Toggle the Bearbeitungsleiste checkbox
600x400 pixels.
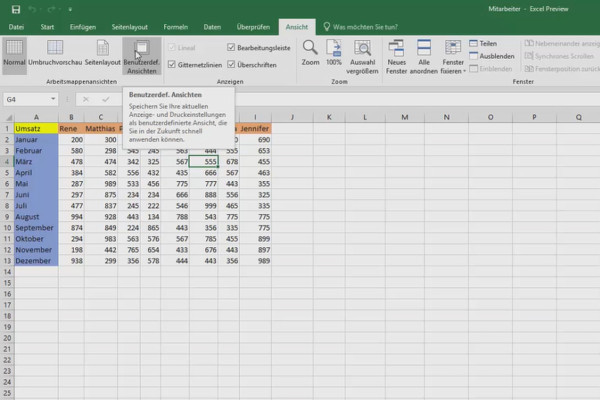point(231,47)
